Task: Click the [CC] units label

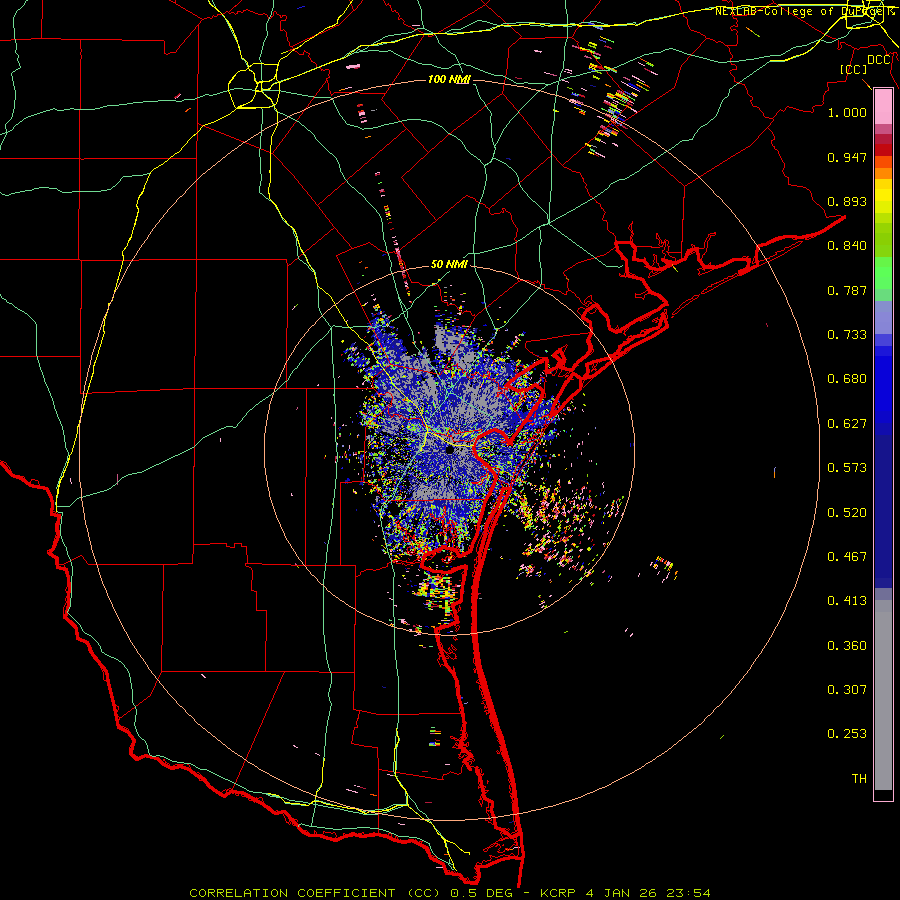Action: 854,69
